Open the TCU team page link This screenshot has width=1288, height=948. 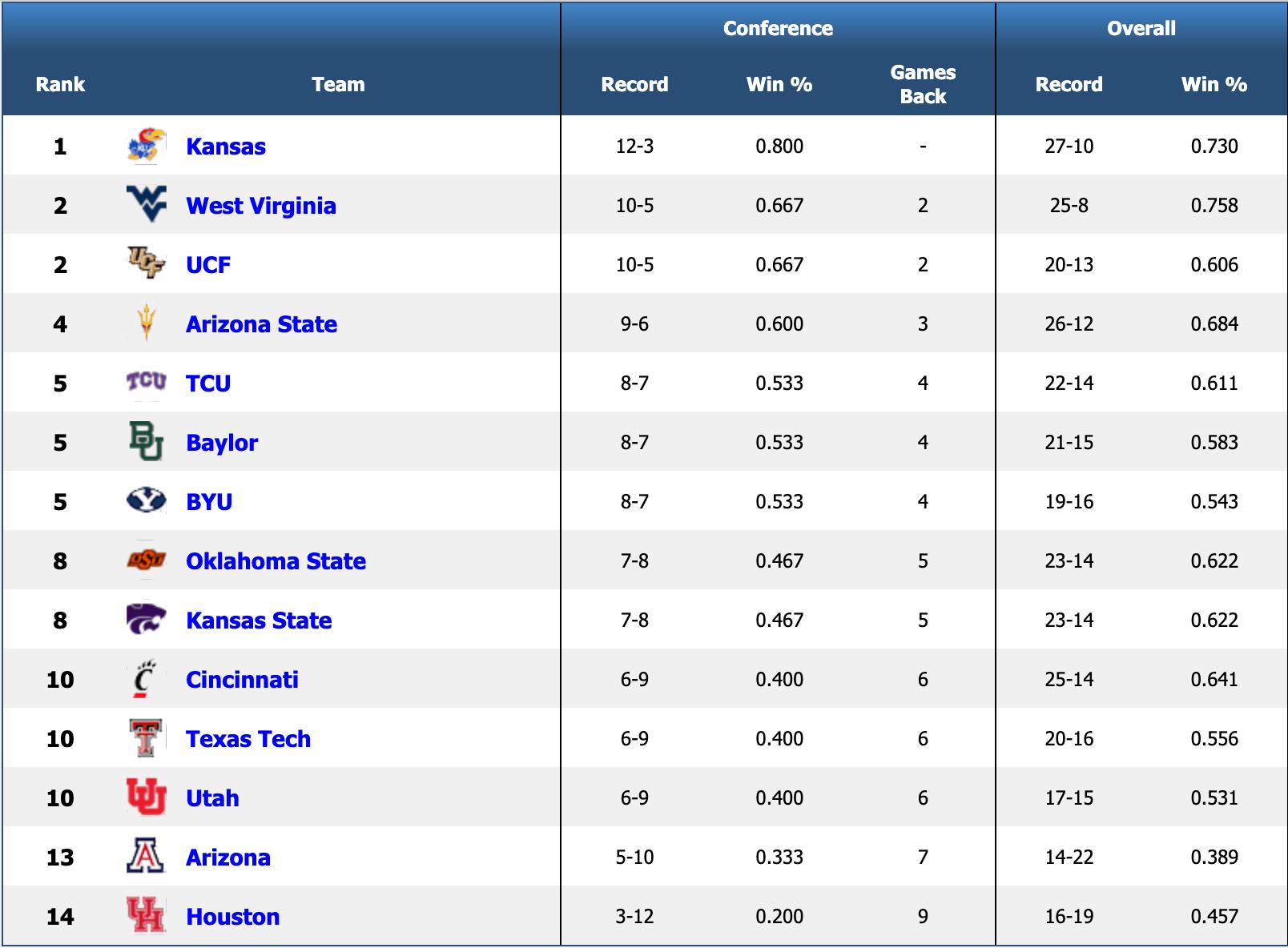click(208, 384)
